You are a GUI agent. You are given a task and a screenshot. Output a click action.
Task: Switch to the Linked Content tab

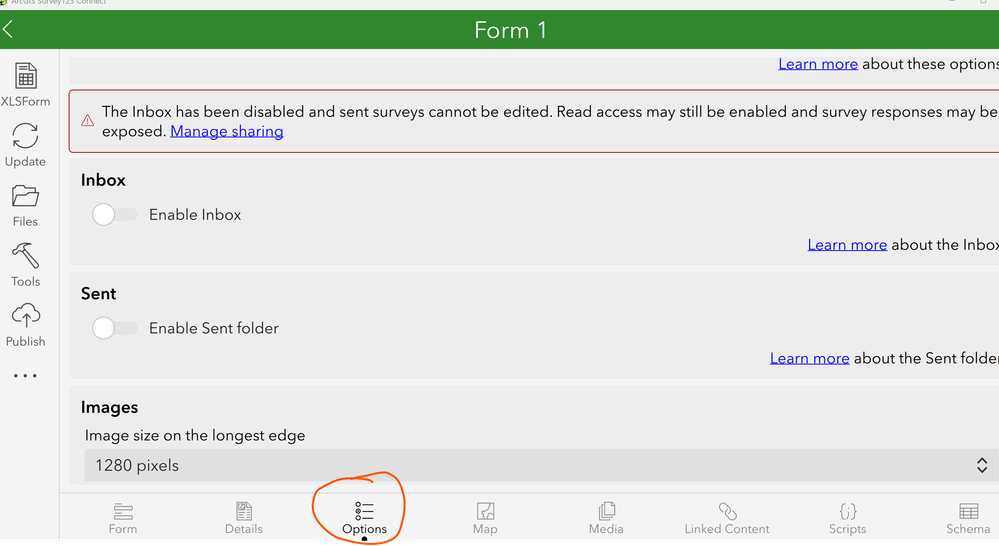coord(727,518)
